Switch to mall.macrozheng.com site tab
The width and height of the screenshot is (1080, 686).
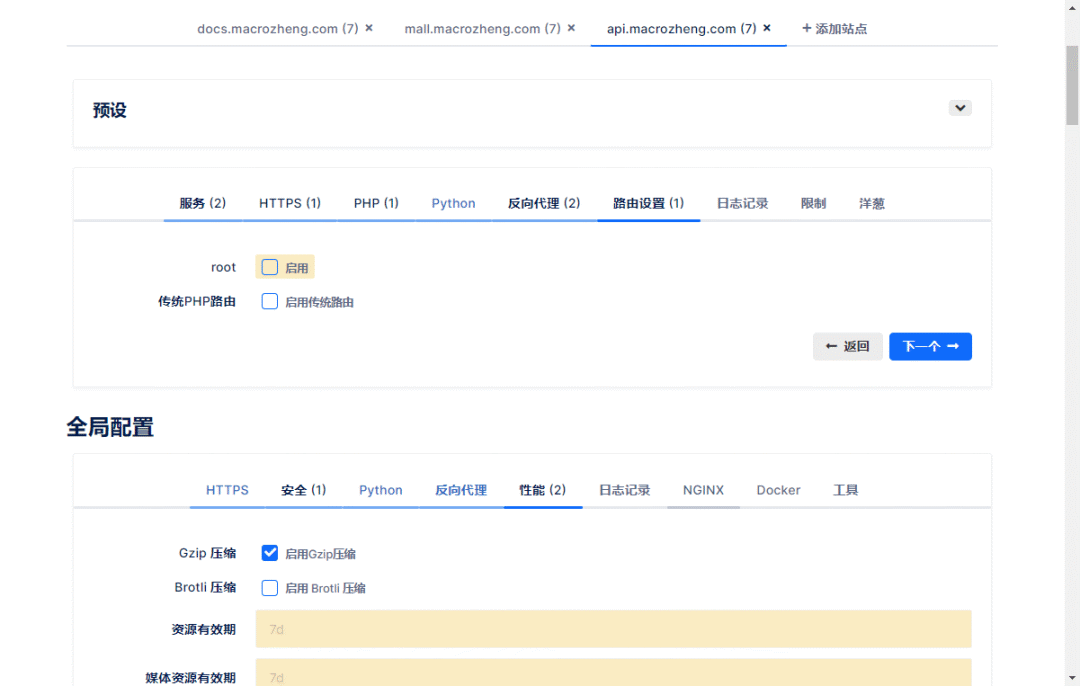pyautogui.click(x=482, y=29)
